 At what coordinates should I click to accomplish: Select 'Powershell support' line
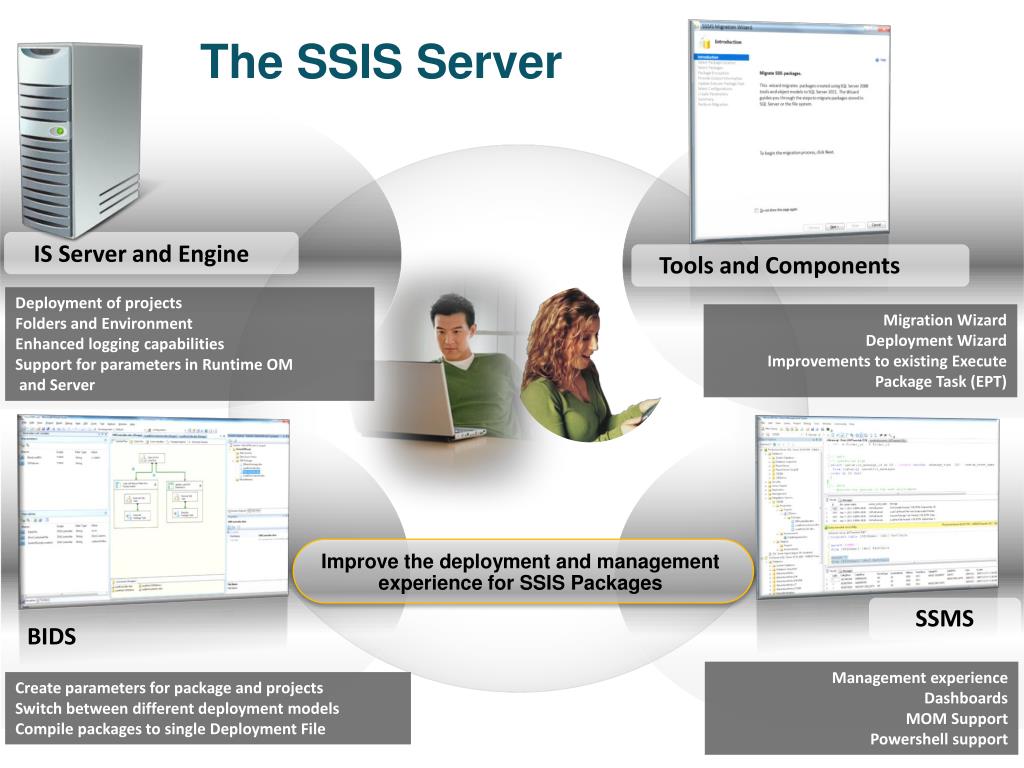coord(938,739)
